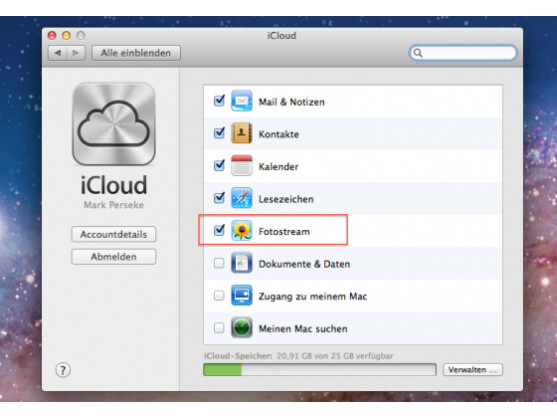Select the Lesezeichen label

pos(286,199)
